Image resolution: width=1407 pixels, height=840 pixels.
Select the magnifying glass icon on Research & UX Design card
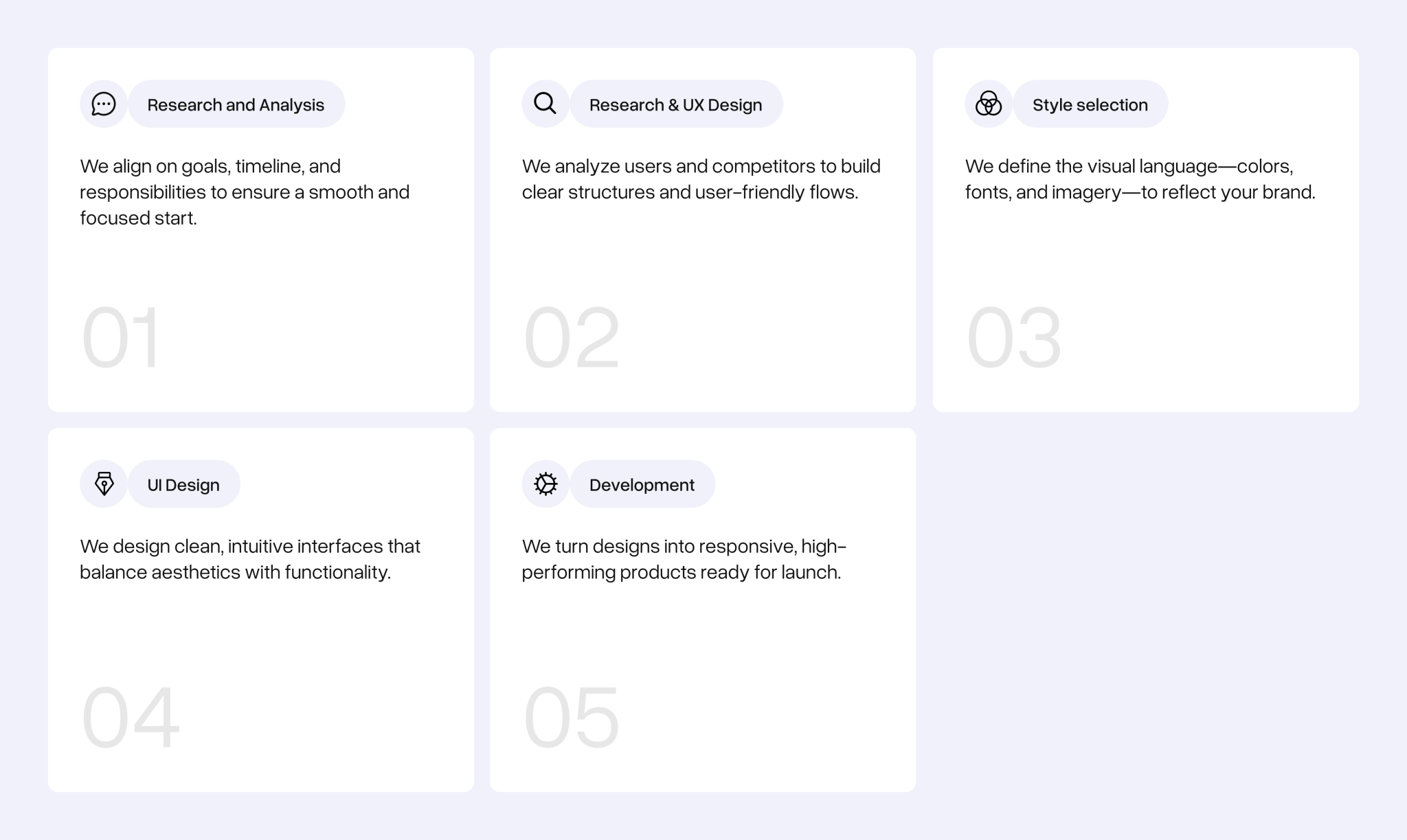point(545,103)
